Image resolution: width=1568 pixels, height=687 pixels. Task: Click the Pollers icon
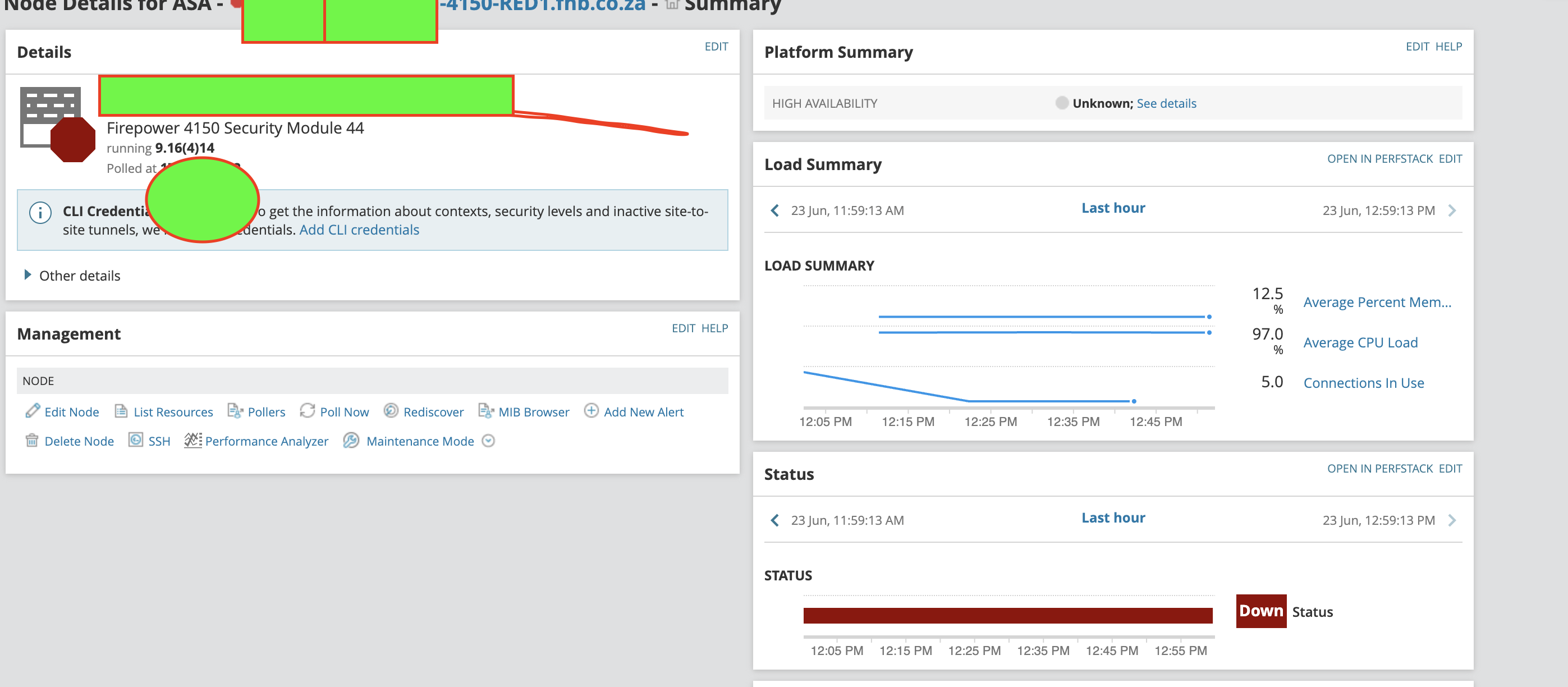[x=235, y=411]
